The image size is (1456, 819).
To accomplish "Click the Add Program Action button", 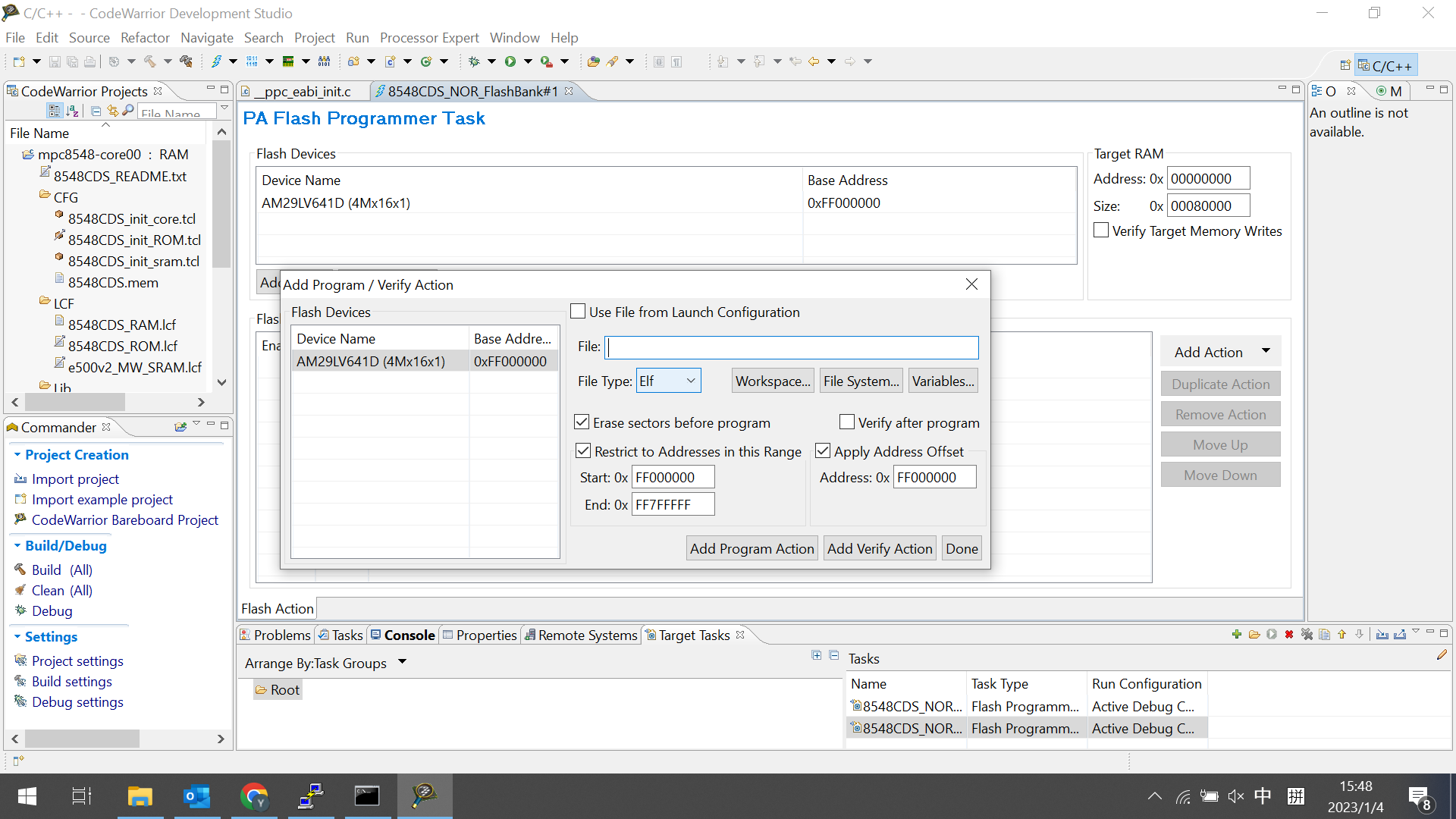I will [752, 548].
